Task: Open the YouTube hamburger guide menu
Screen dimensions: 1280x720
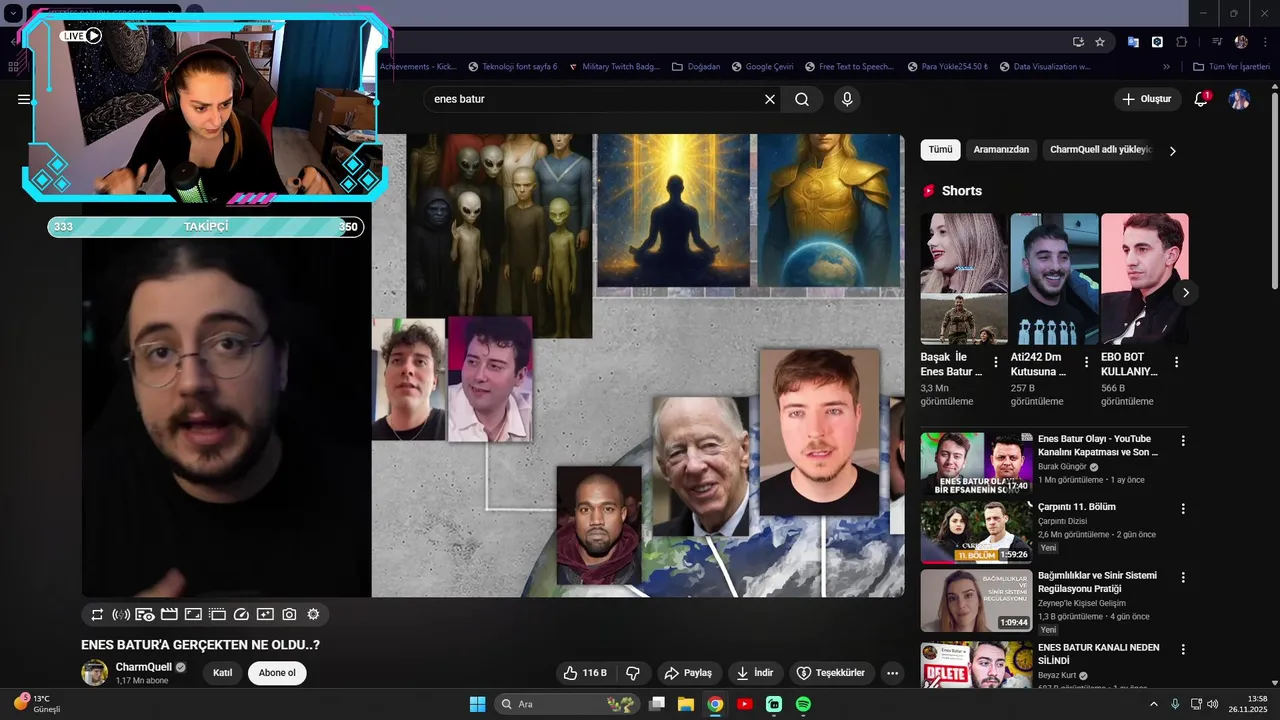Action: 24,99
